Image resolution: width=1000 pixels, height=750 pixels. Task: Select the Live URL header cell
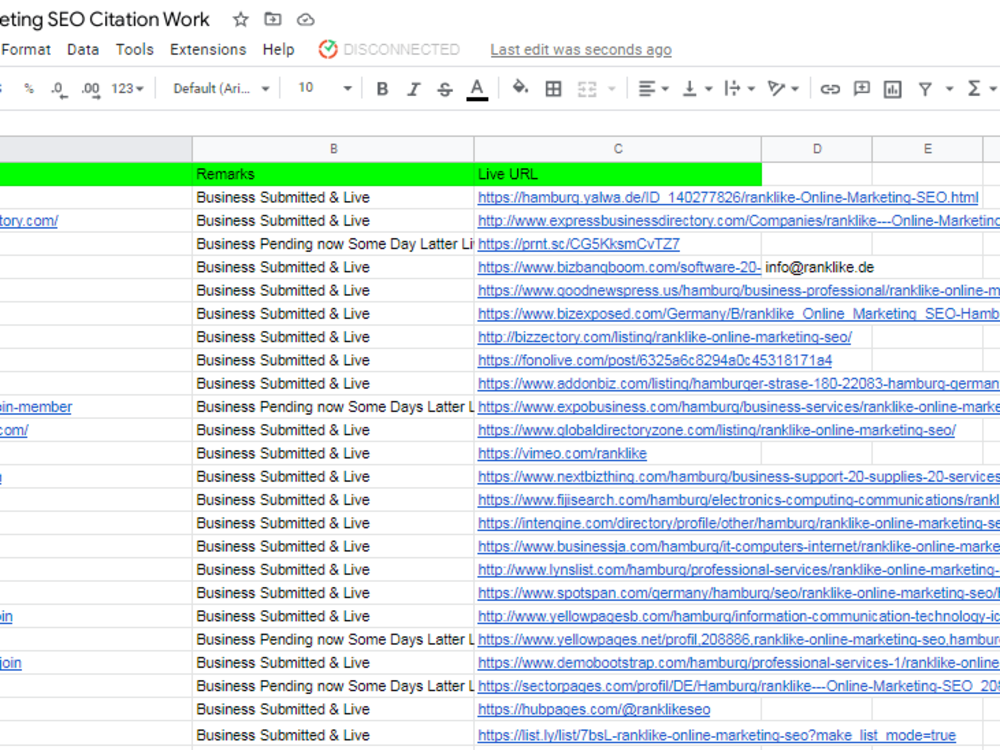(617, 174)
